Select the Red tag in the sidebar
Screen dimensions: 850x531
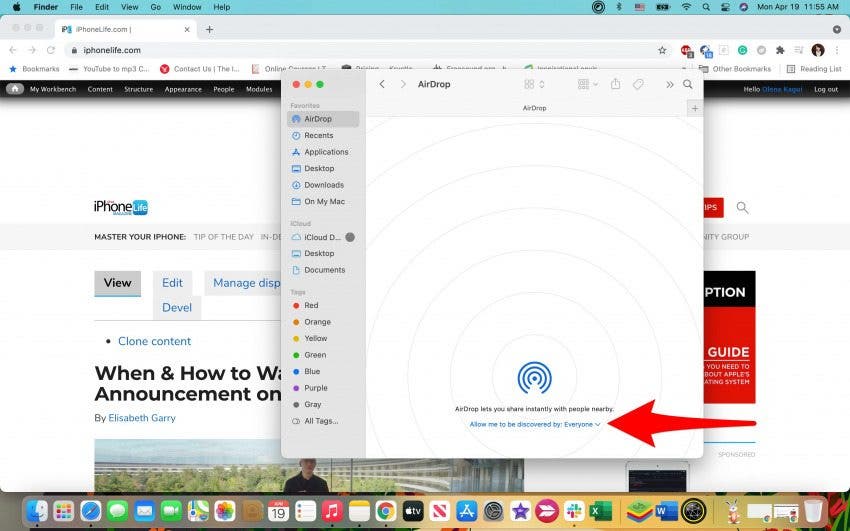tap(311, 305)
